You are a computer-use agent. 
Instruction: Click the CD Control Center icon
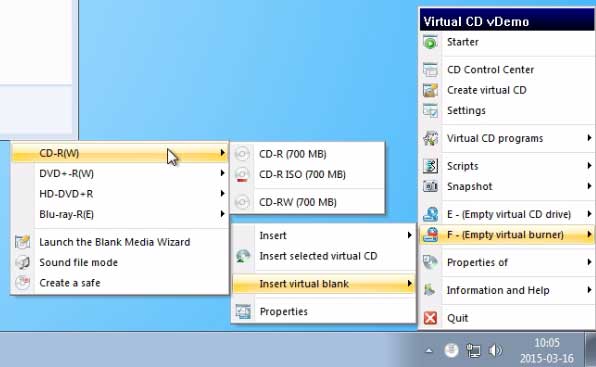click(x=430, y=70)
